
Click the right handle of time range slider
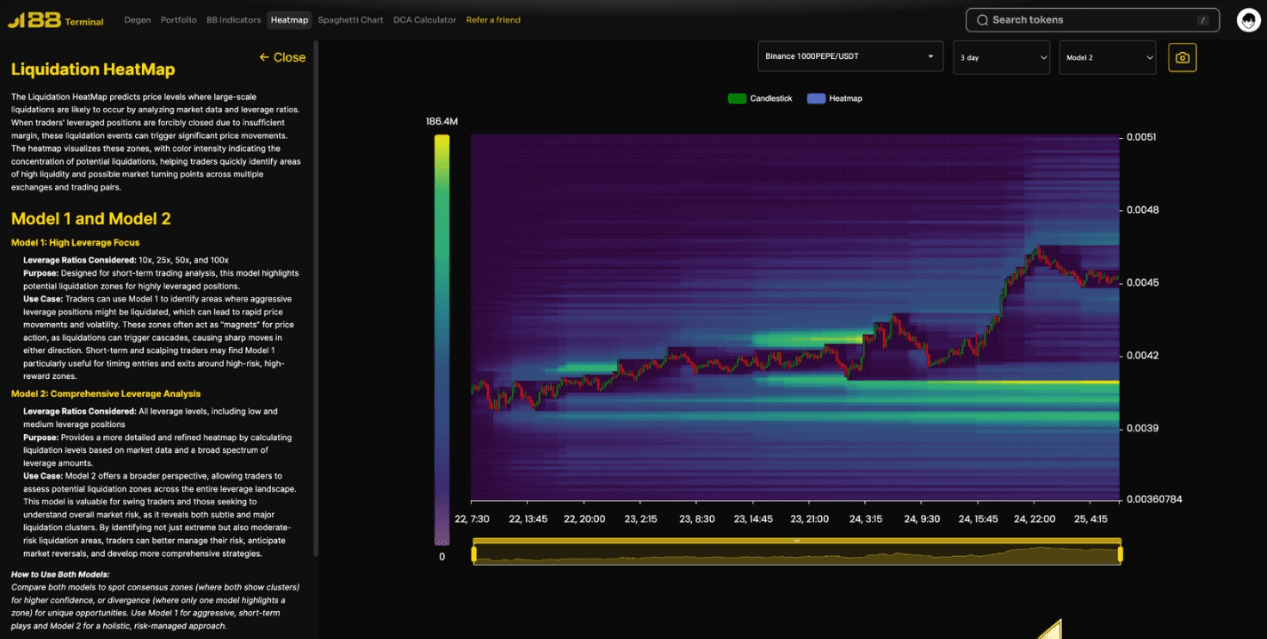tap(1120, 553)
